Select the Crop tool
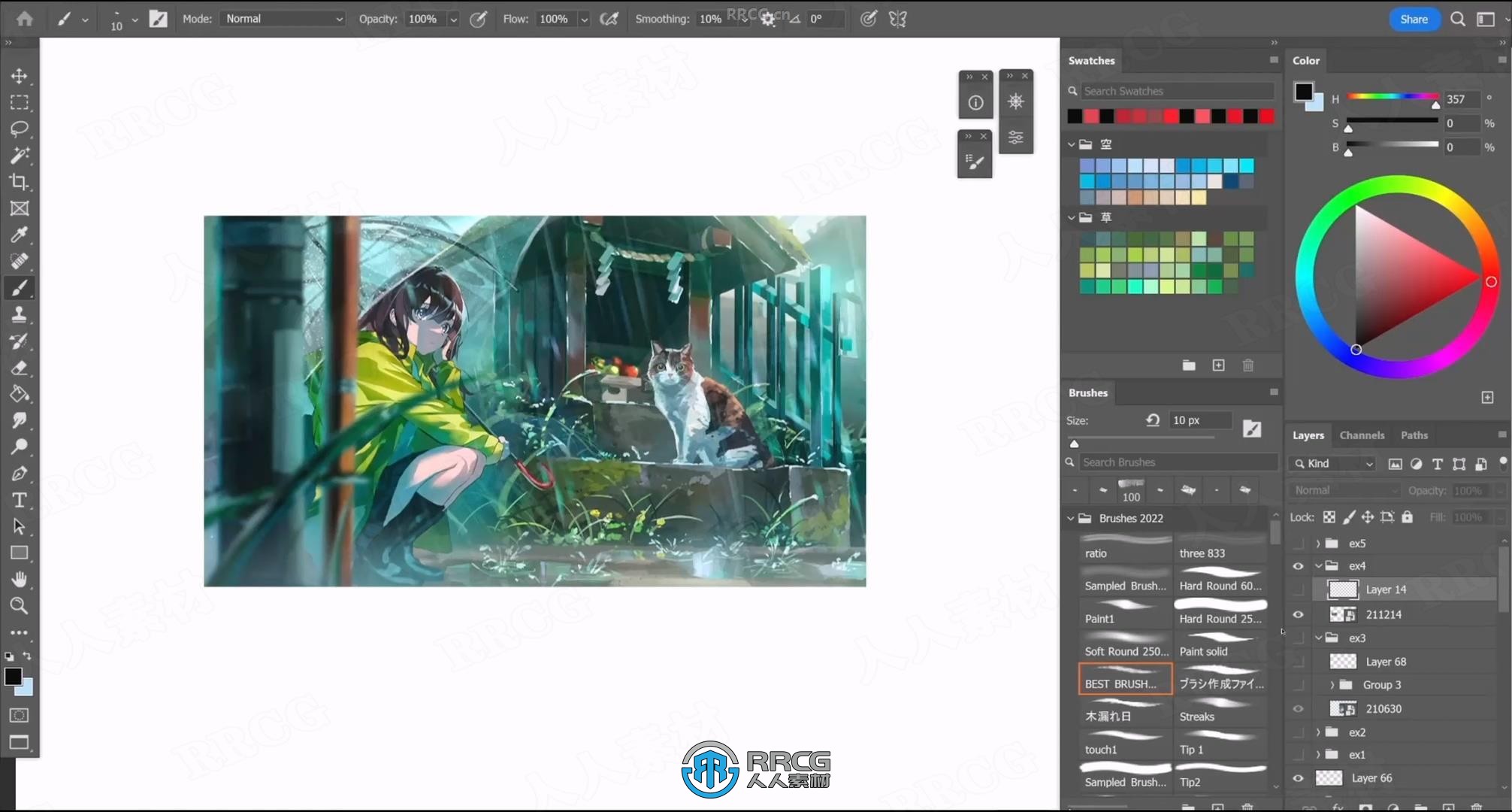The width and height of the screenshot is (1512, 812). pyautogui.click(x=20, y=182)
